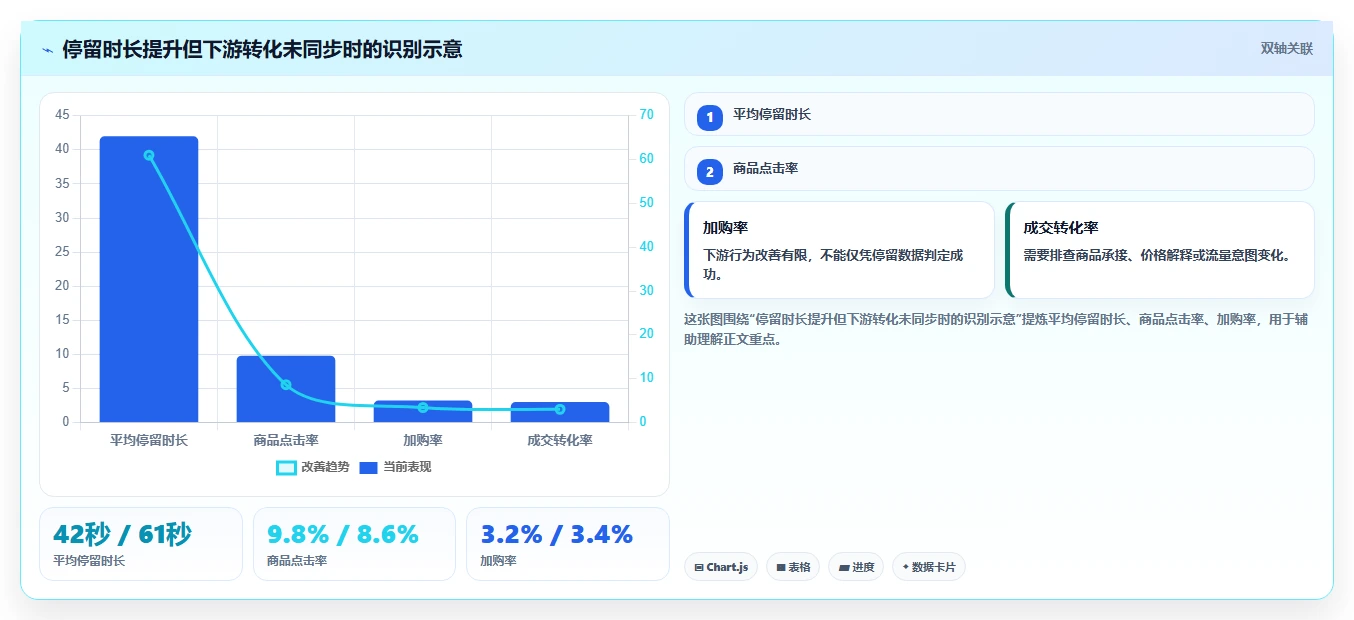The height and width of the screenshot is (620, 1354).
Task: Click the 表格 tag
Action: coord(793,567)
